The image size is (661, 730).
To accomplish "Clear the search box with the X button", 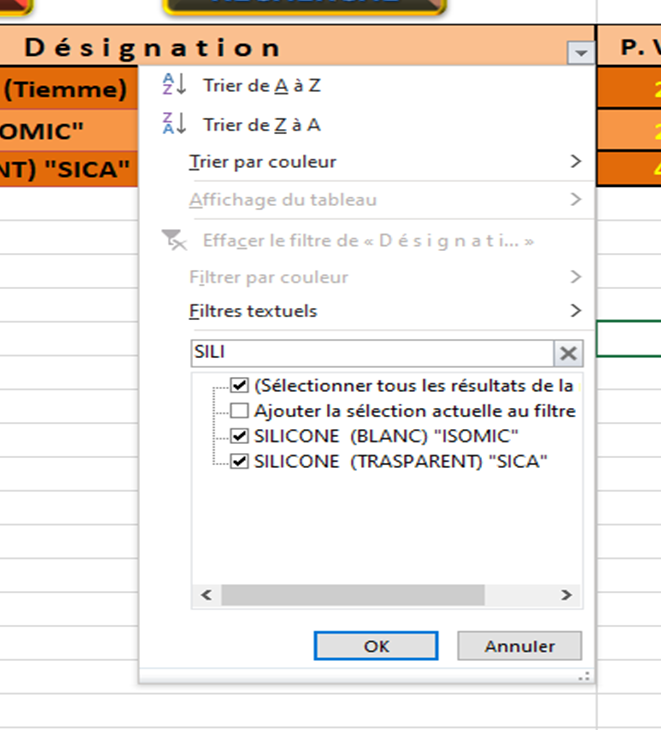I will (x=568, y=353).
